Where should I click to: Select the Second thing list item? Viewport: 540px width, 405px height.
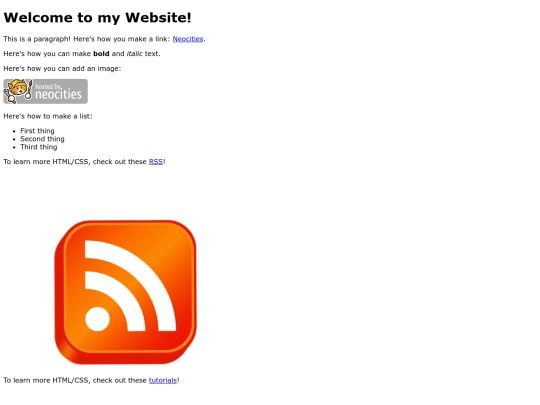click(42, 139)
